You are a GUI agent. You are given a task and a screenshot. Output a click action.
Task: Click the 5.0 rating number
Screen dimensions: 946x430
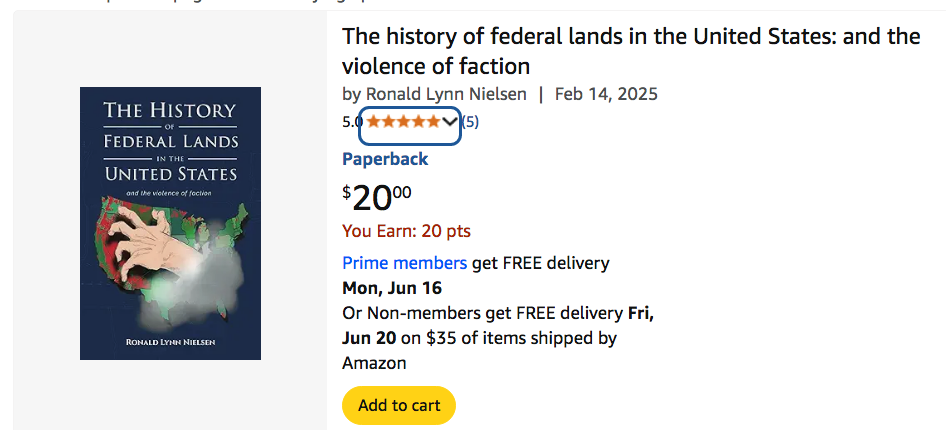point(352,122)
